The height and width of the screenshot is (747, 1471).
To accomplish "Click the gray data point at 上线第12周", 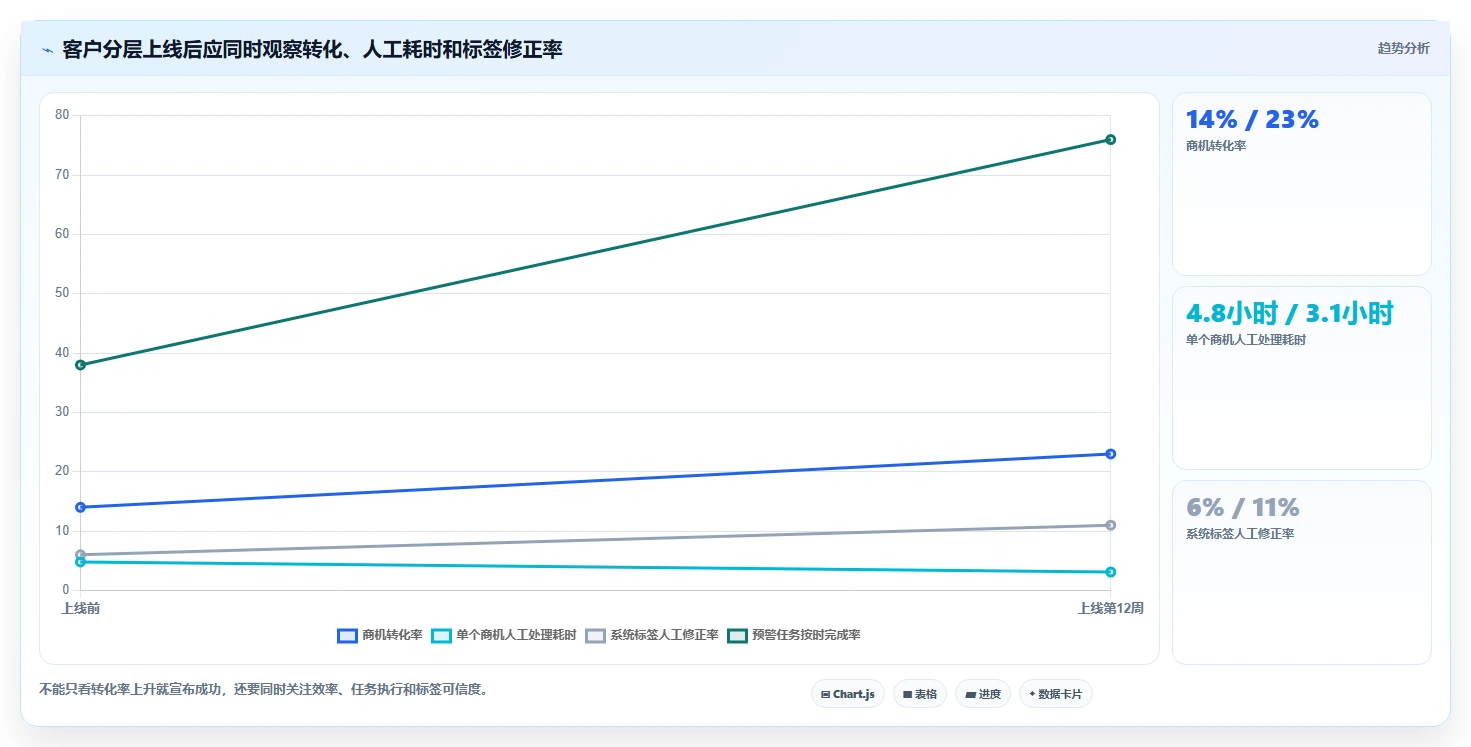I will tap(1110, 525).
